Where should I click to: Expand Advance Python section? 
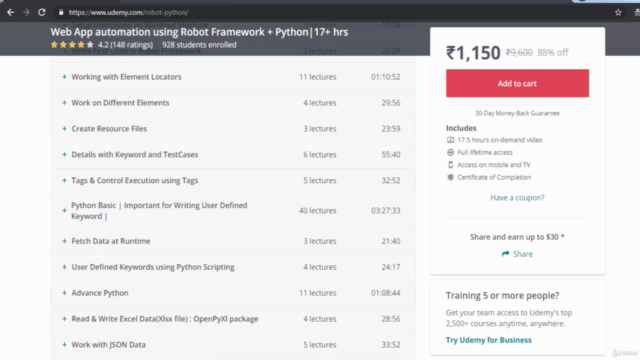tap(233, 293)
